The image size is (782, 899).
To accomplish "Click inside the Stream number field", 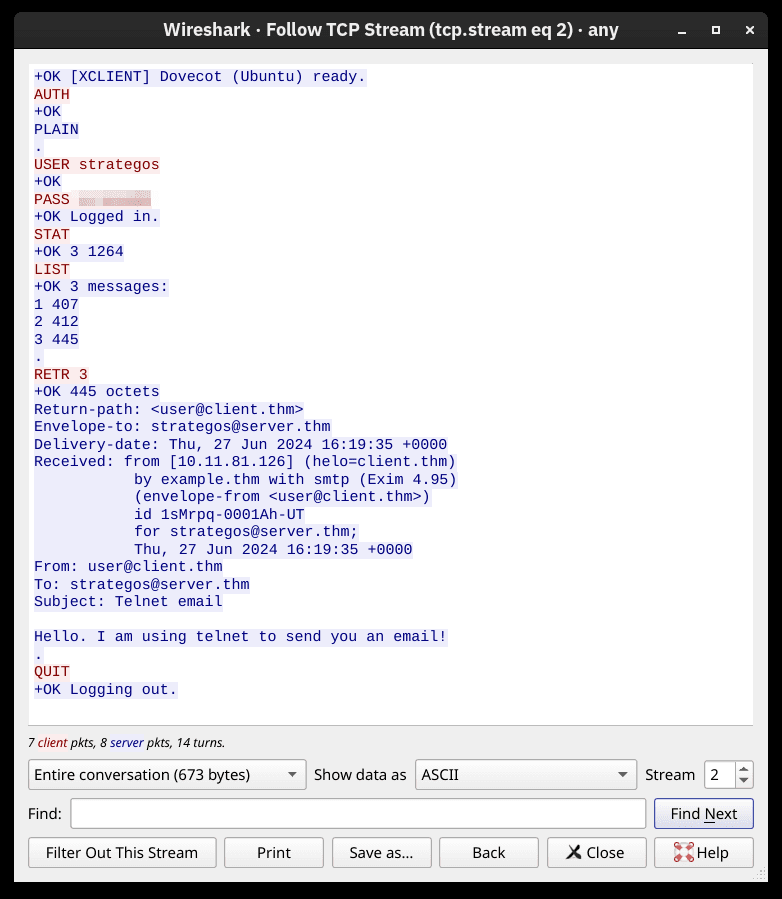I will tap(719, 775).
